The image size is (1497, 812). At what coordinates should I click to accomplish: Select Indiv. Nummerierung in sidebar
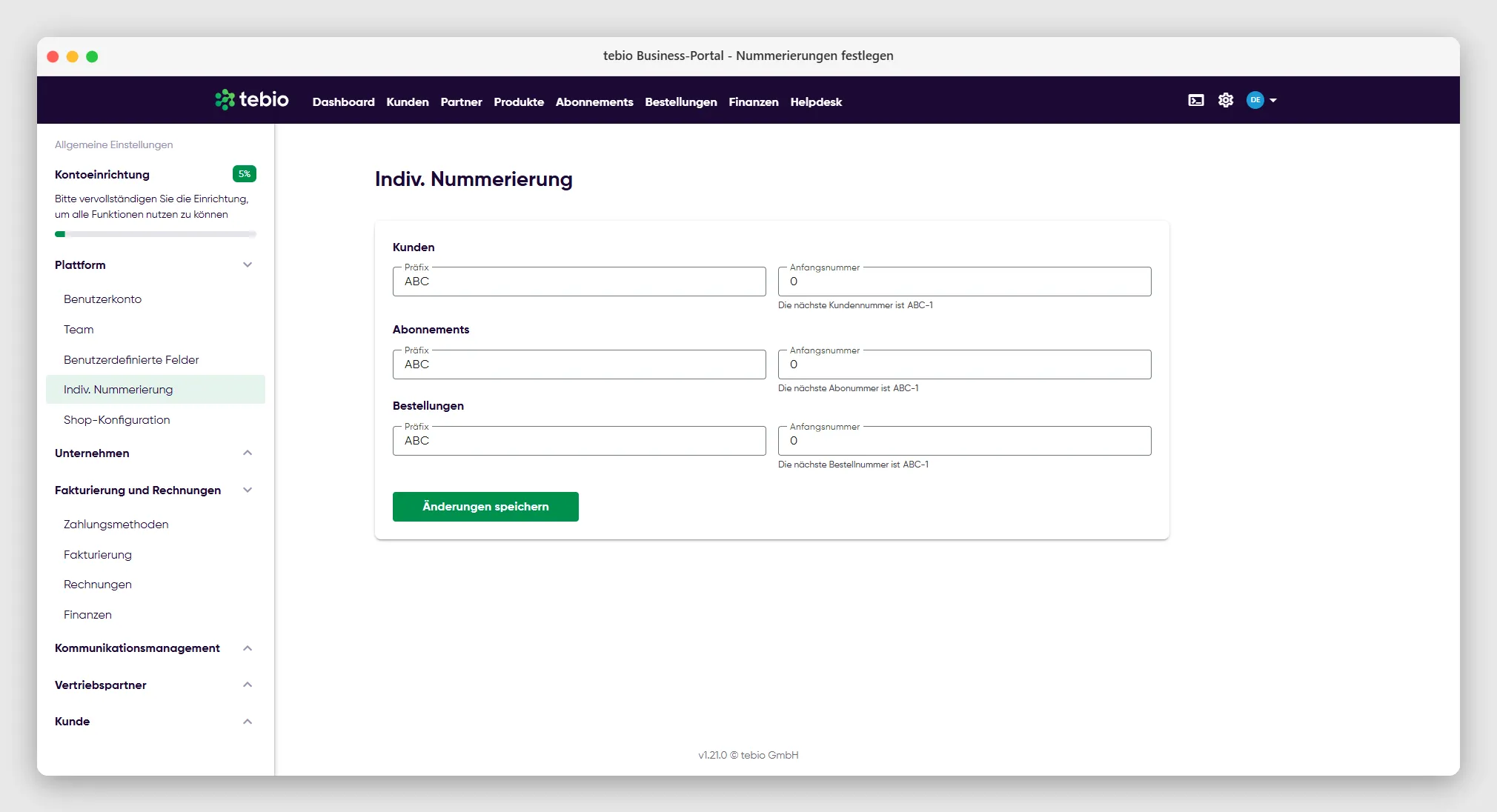(156, 390)
